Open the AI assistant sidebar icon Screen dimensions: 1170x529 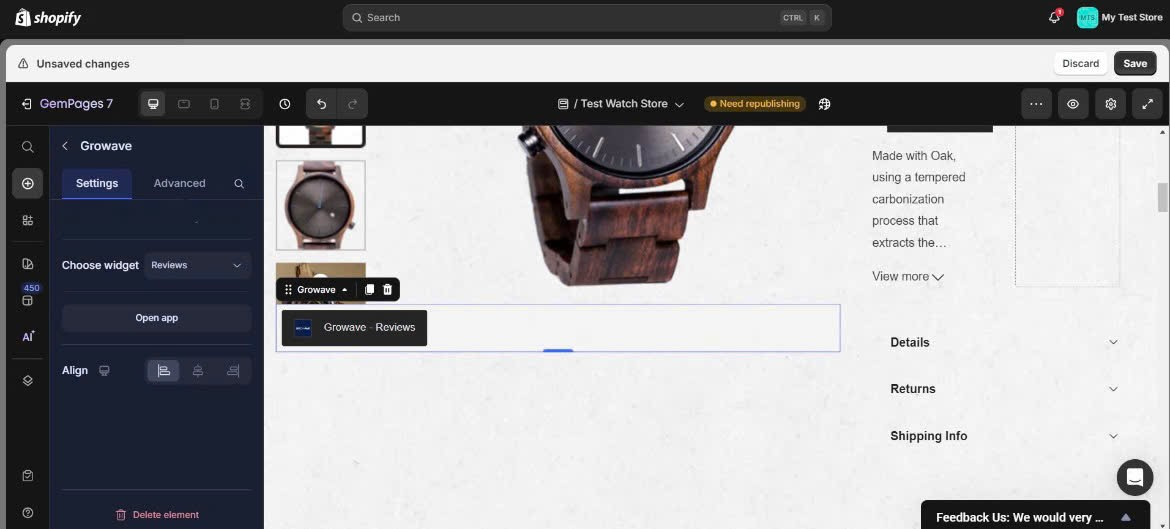click(x=28, y=337)
